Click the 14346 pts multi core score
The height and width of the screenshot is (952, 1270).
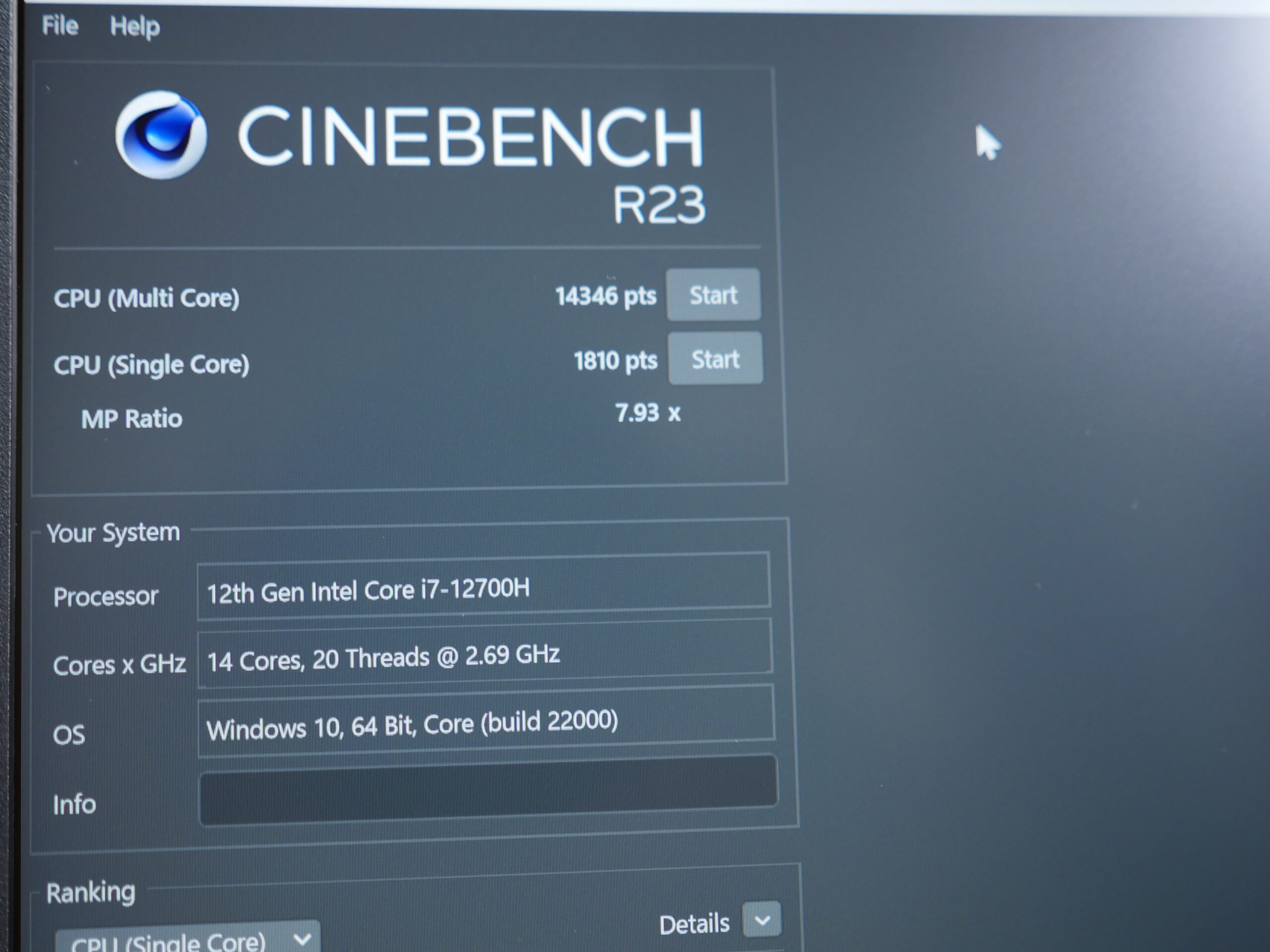coord(605,297)
